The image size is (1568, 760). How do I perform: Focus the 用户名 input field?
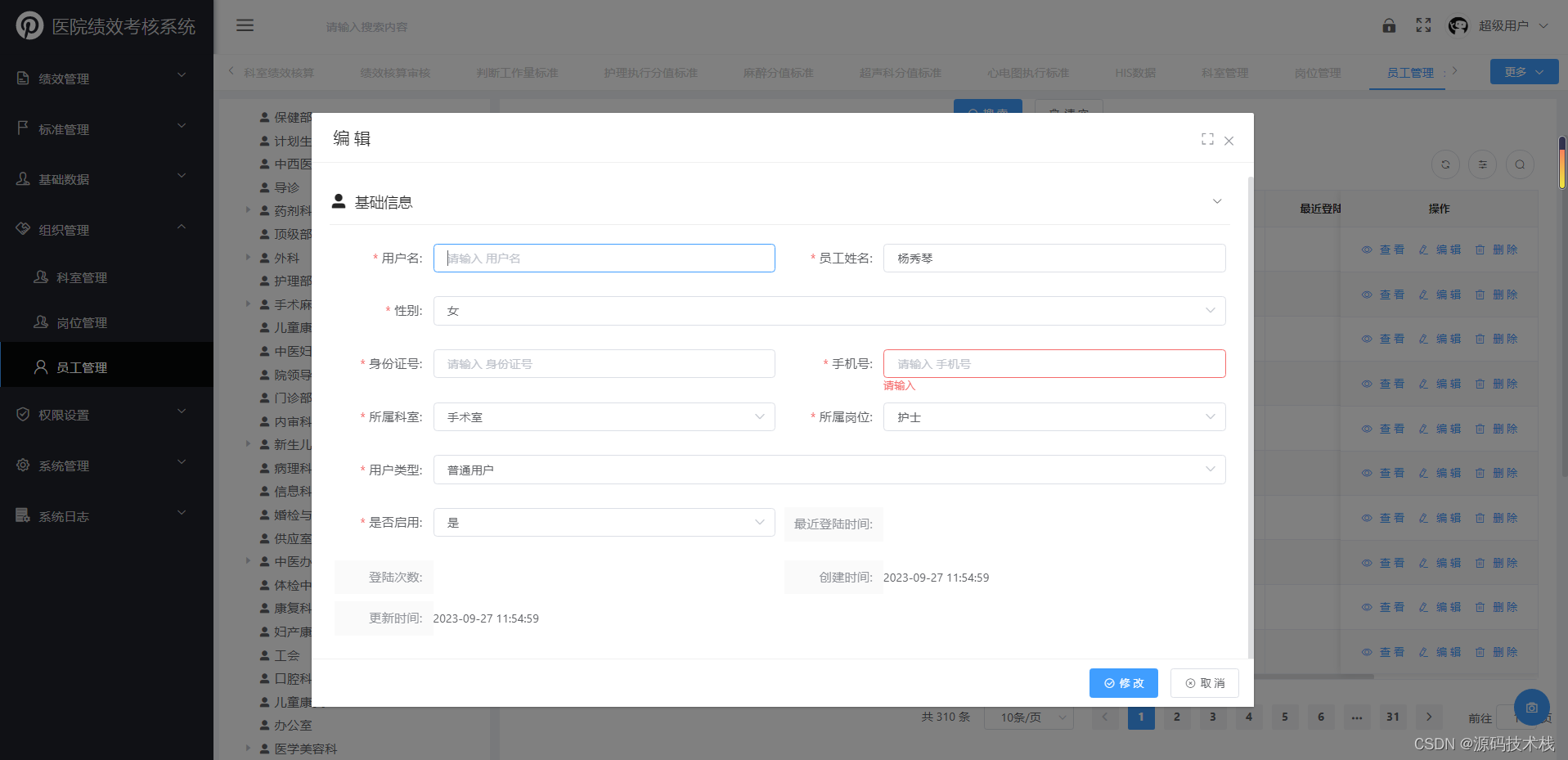[x=604, y=259]
